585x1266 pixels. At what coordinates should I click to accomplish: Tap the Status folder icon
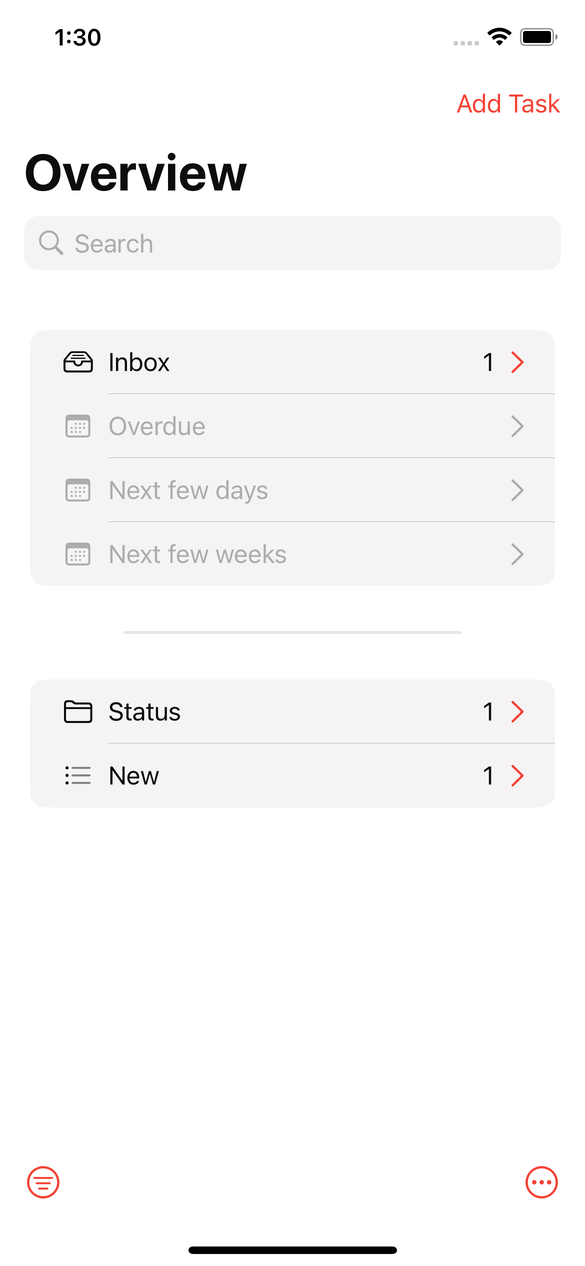(x=78, y=712)
